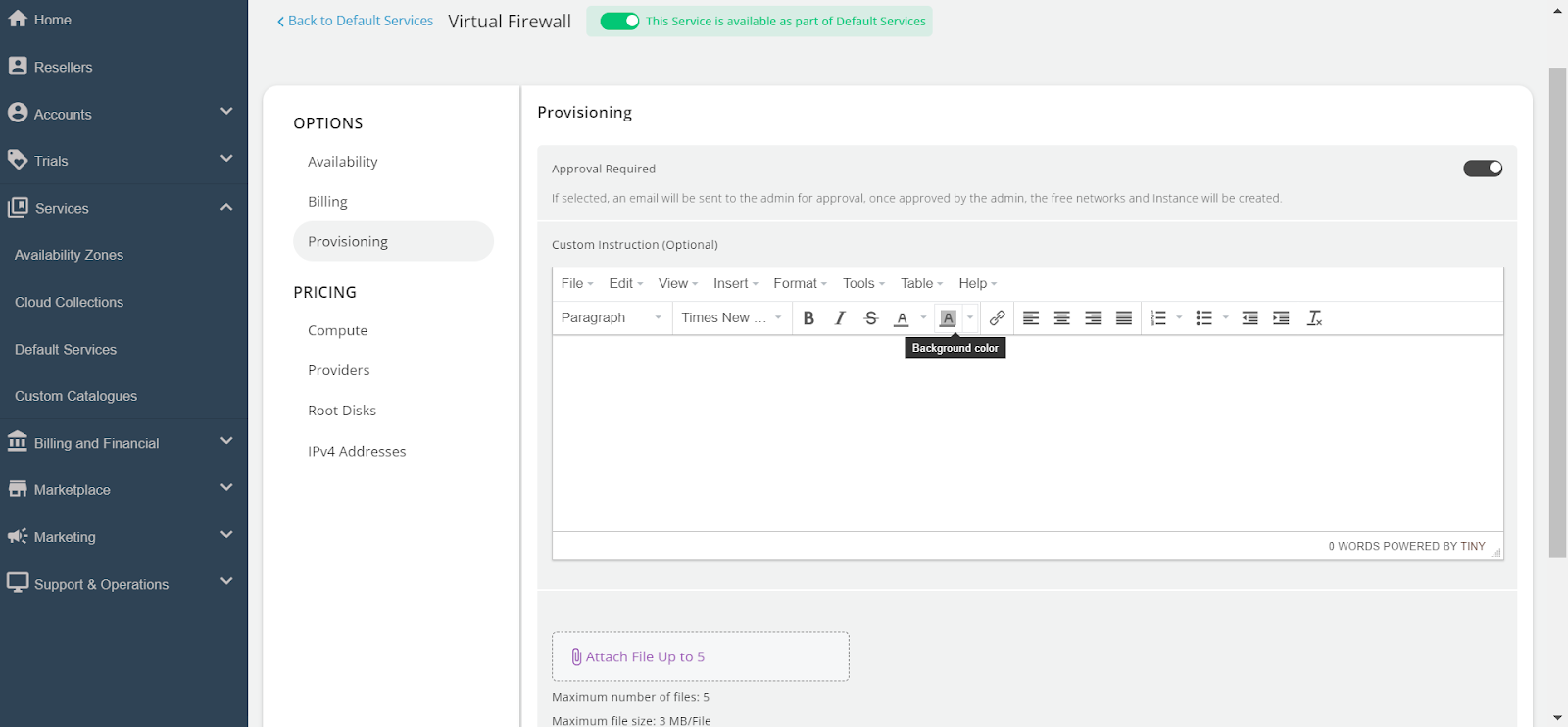The width and height of the screenshot is (1568, 727).
Task: Click inside the custom instruction text area
Action: coord(1027,433)
